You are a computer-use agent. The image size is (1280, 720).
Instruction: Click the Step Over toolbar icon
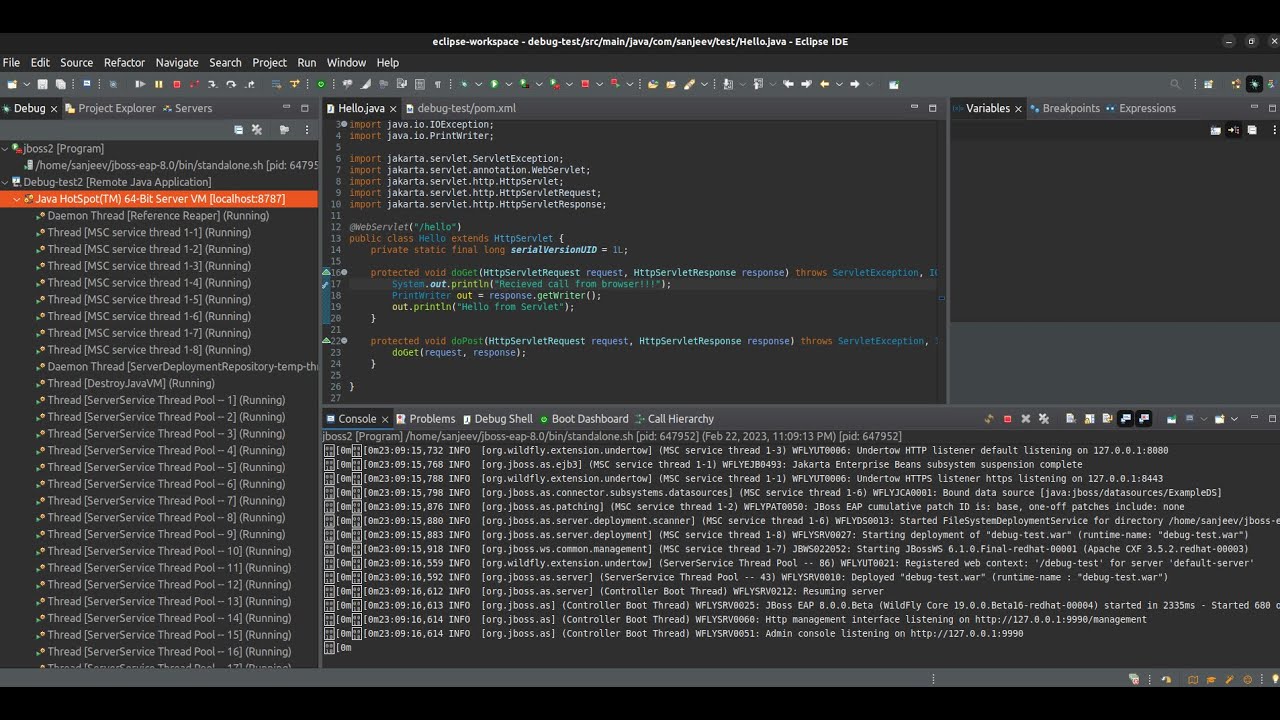click(x=231, y=84)
